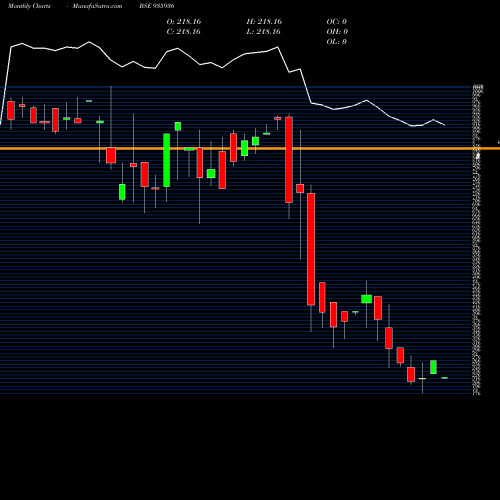Select the 'H: 218.16' high value
This screenshot has width=500, height=500.
pos(264,22)
